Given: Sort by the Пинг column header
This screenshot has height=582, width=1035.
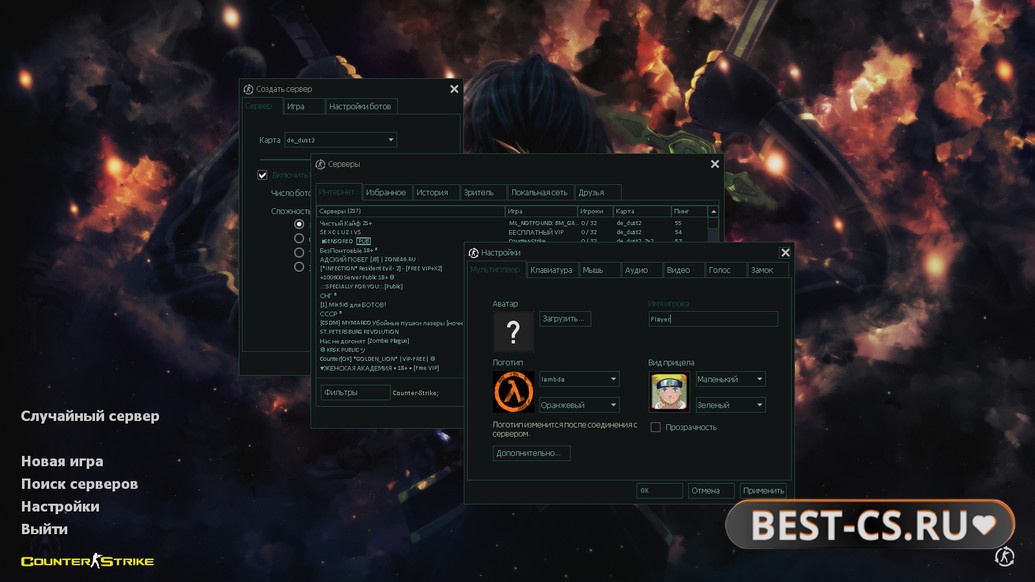Looking at the screenshot, I should [x=688, y=211].
